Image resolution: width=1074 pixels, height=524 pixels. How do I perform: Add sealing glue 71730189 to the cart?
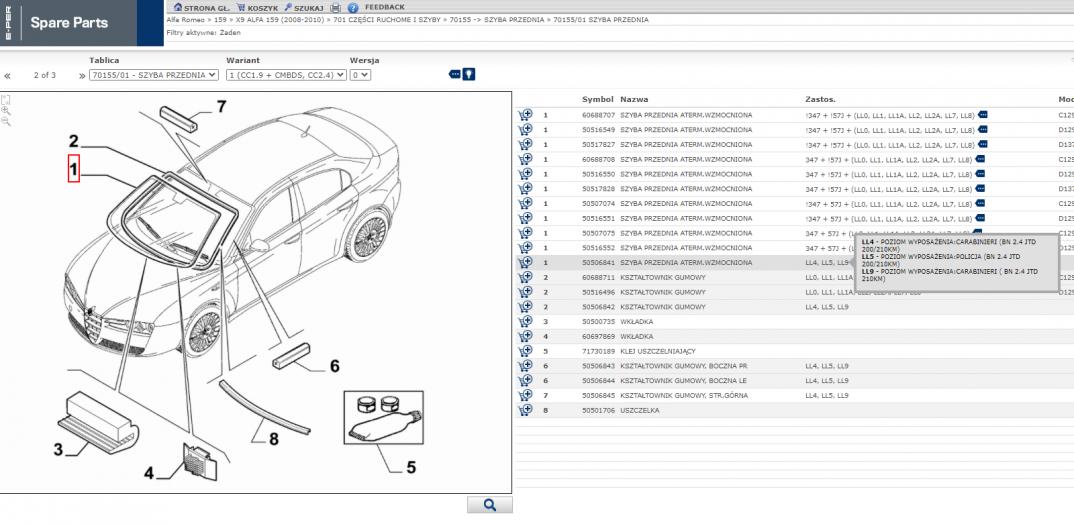click(525, 351)
